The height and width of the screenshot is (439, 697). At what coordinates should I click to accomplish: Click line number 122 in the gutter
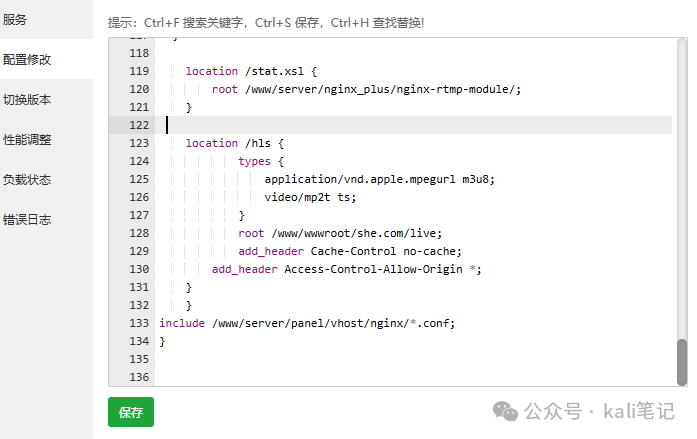coord(139,125)
